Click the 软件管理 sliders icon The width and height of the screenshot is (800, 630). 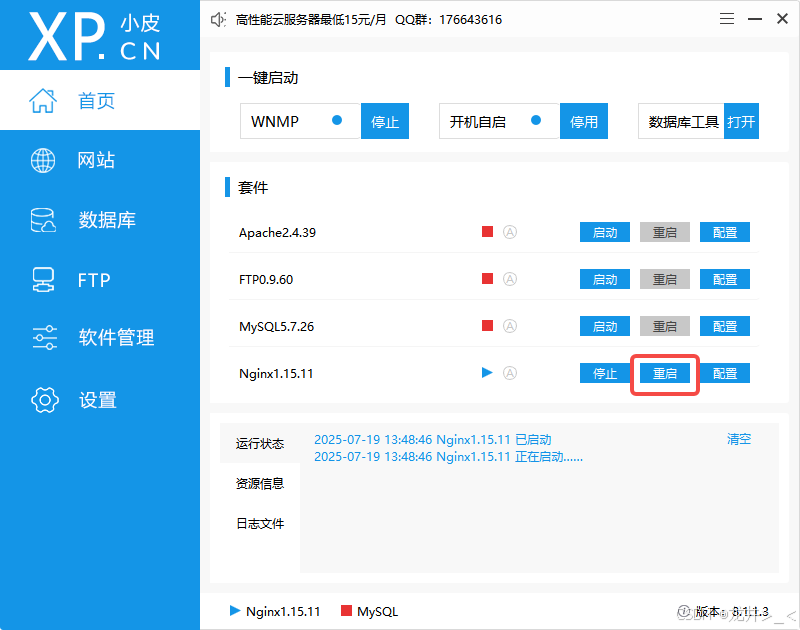(x=44, y=337)
